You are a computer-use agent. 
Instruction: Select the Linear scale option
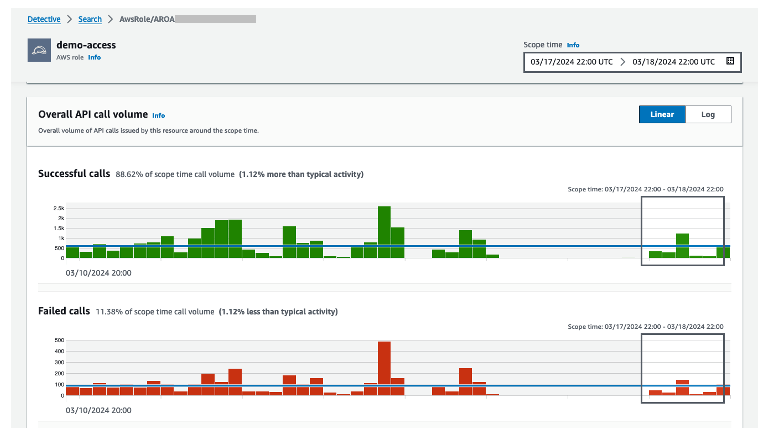point(661,114)
